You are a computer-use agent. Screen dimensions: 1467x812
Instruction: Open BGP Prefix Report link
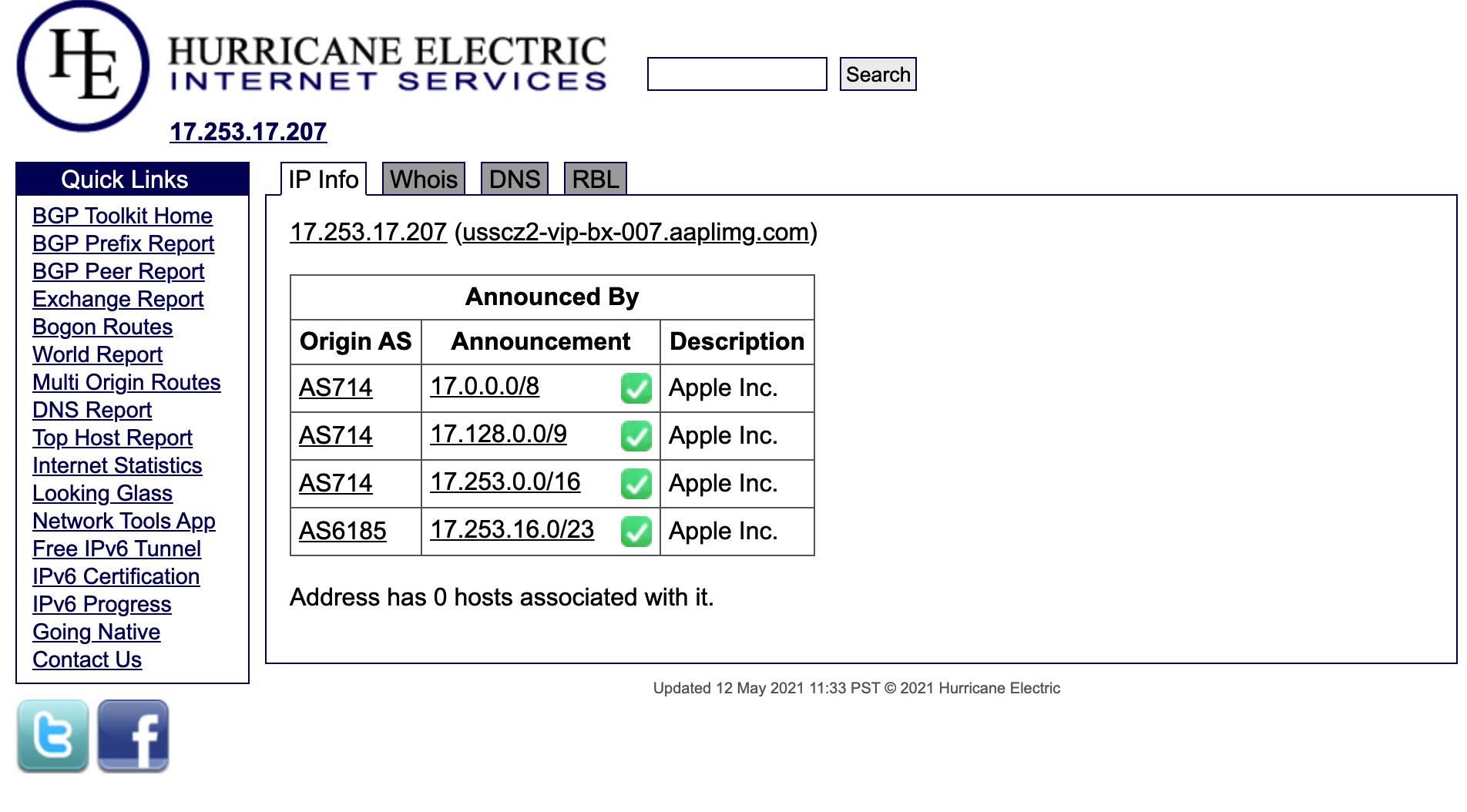click(123, 243)
